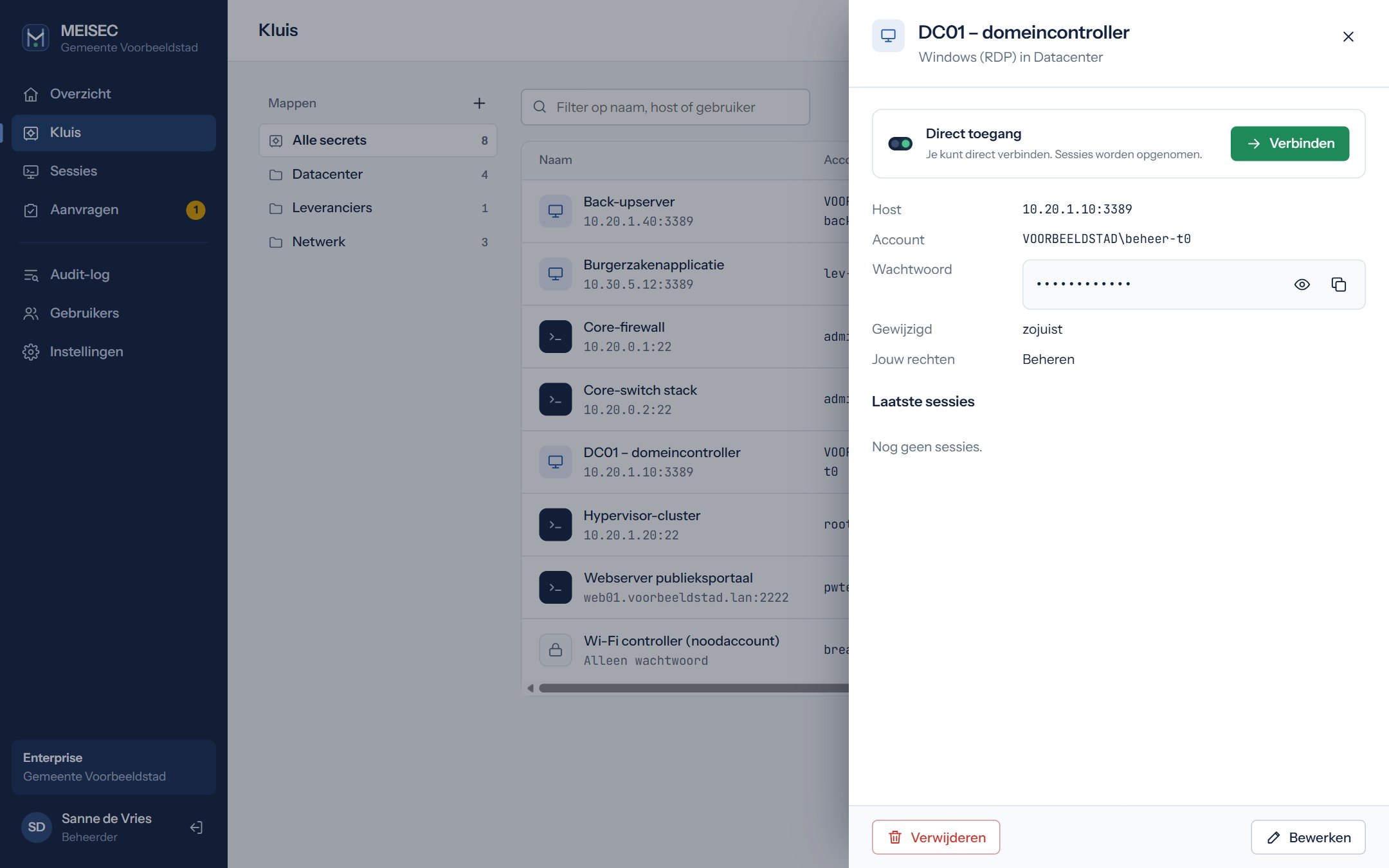The image size is (1389, 868).
Task: Click the Sessies monitor icon
Action: click(x=31, y=172)
